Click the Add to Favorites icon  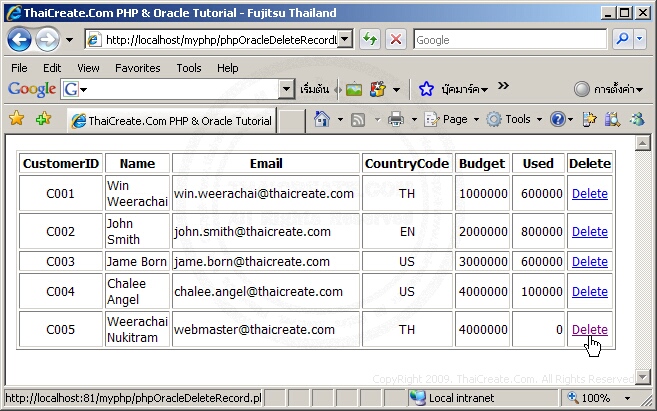(x=43, y=119)
